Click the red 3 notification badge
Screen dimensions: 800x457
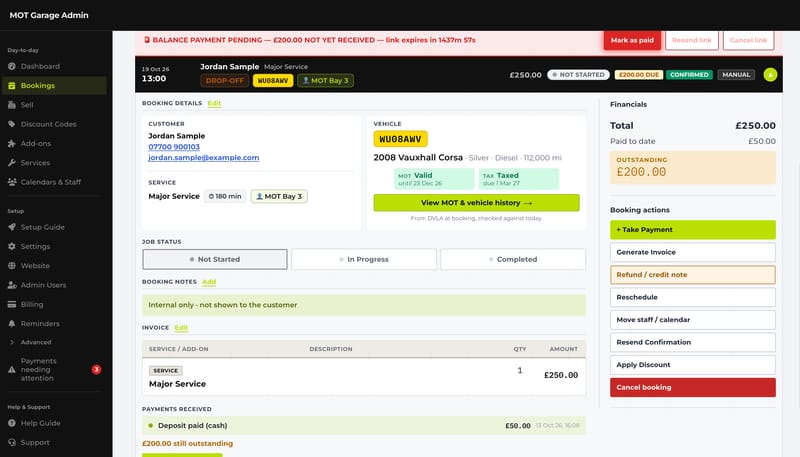pos(96,369)
